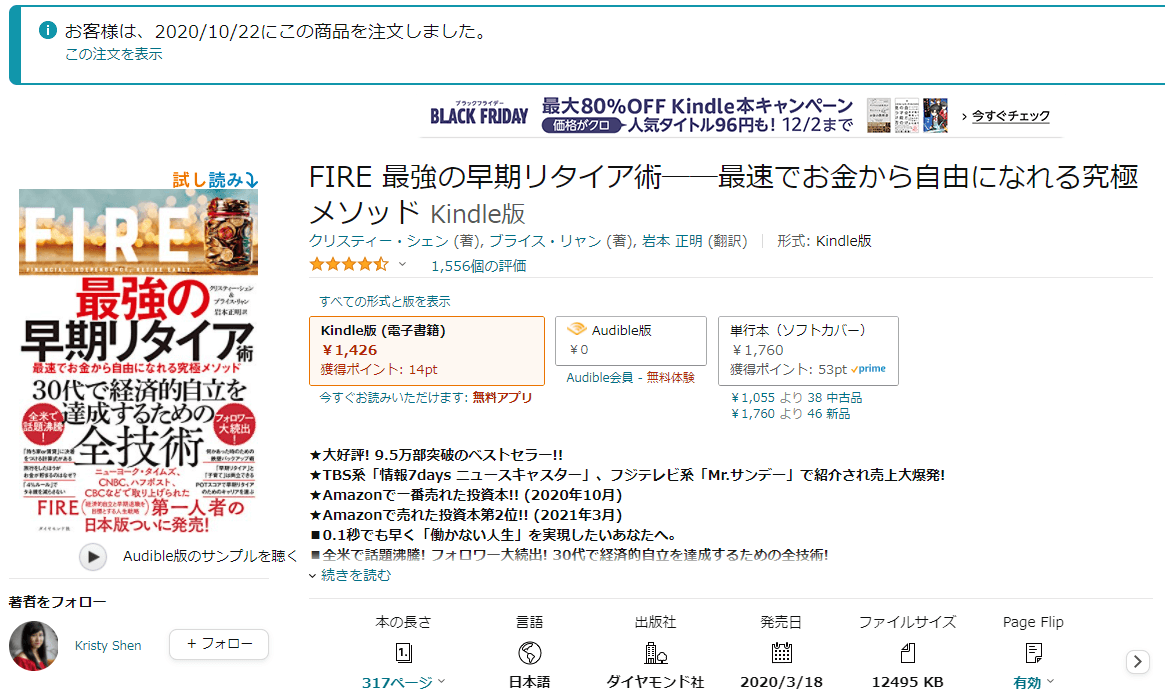Viewport: 1165px width, 698px height.
Task: Click the prime badge icon
Action: click(x=869, y=369)
